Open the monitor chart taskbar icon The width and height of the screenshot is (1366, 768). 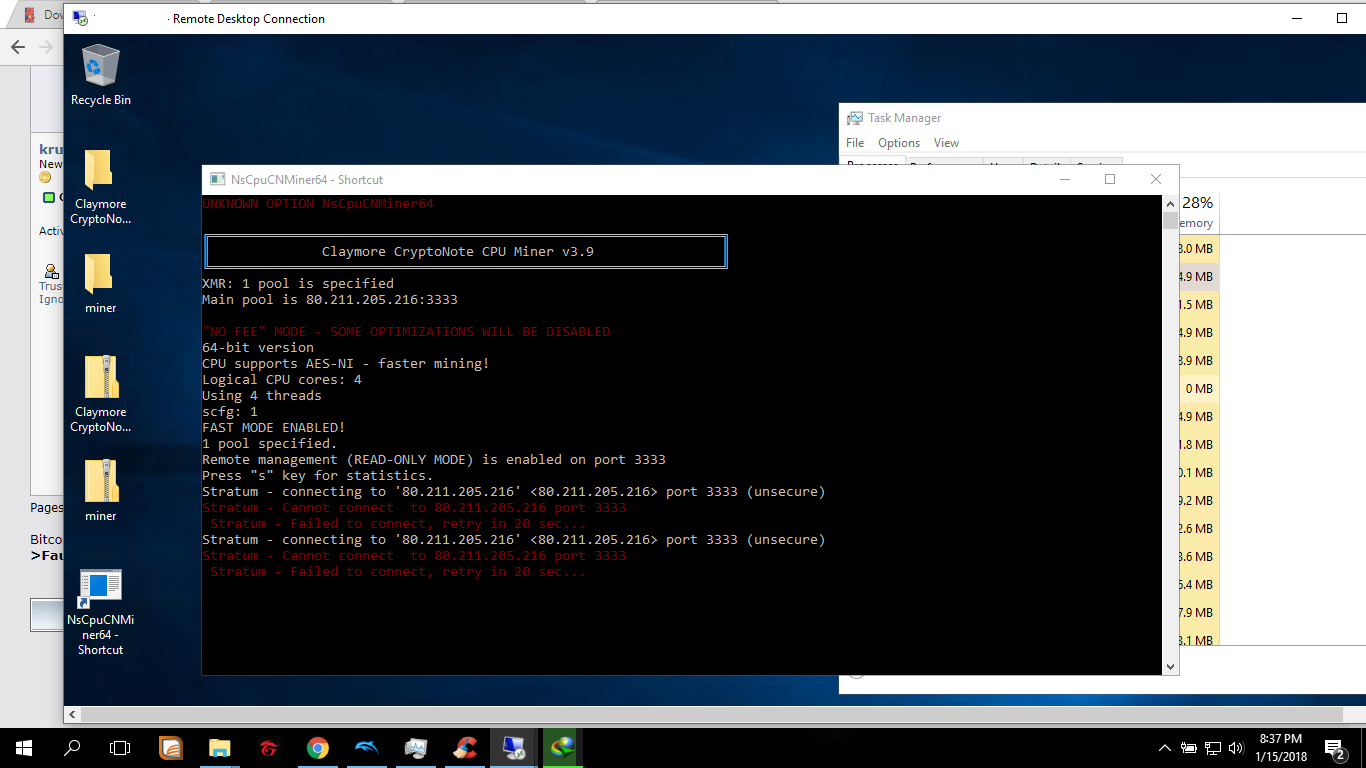[415, 747]
